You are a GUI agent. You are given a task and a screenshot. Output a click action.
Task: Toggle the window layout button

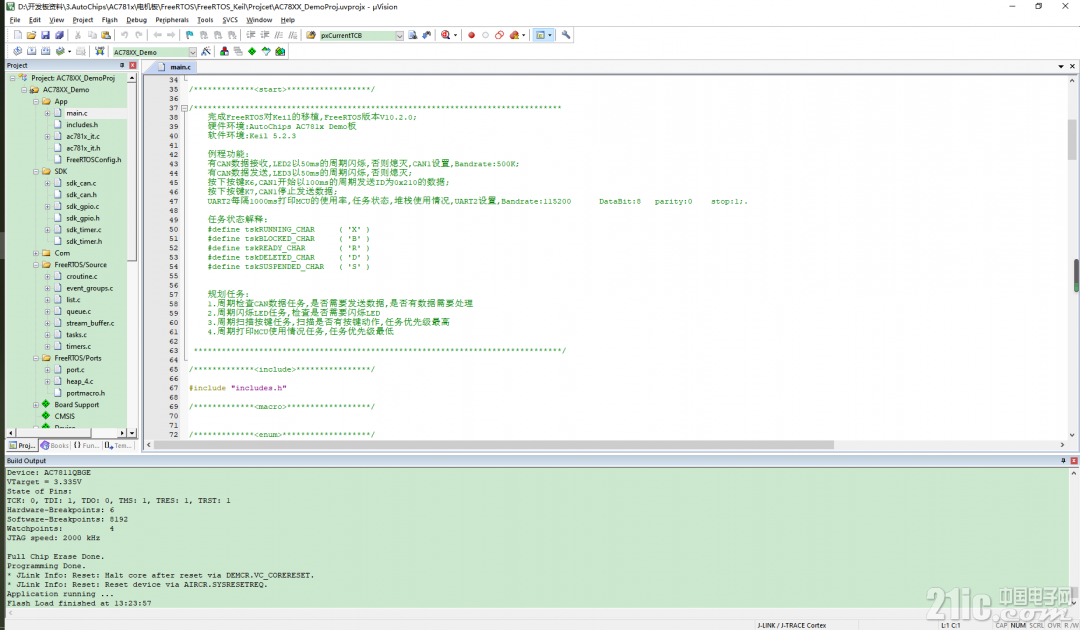pos(541,35)
